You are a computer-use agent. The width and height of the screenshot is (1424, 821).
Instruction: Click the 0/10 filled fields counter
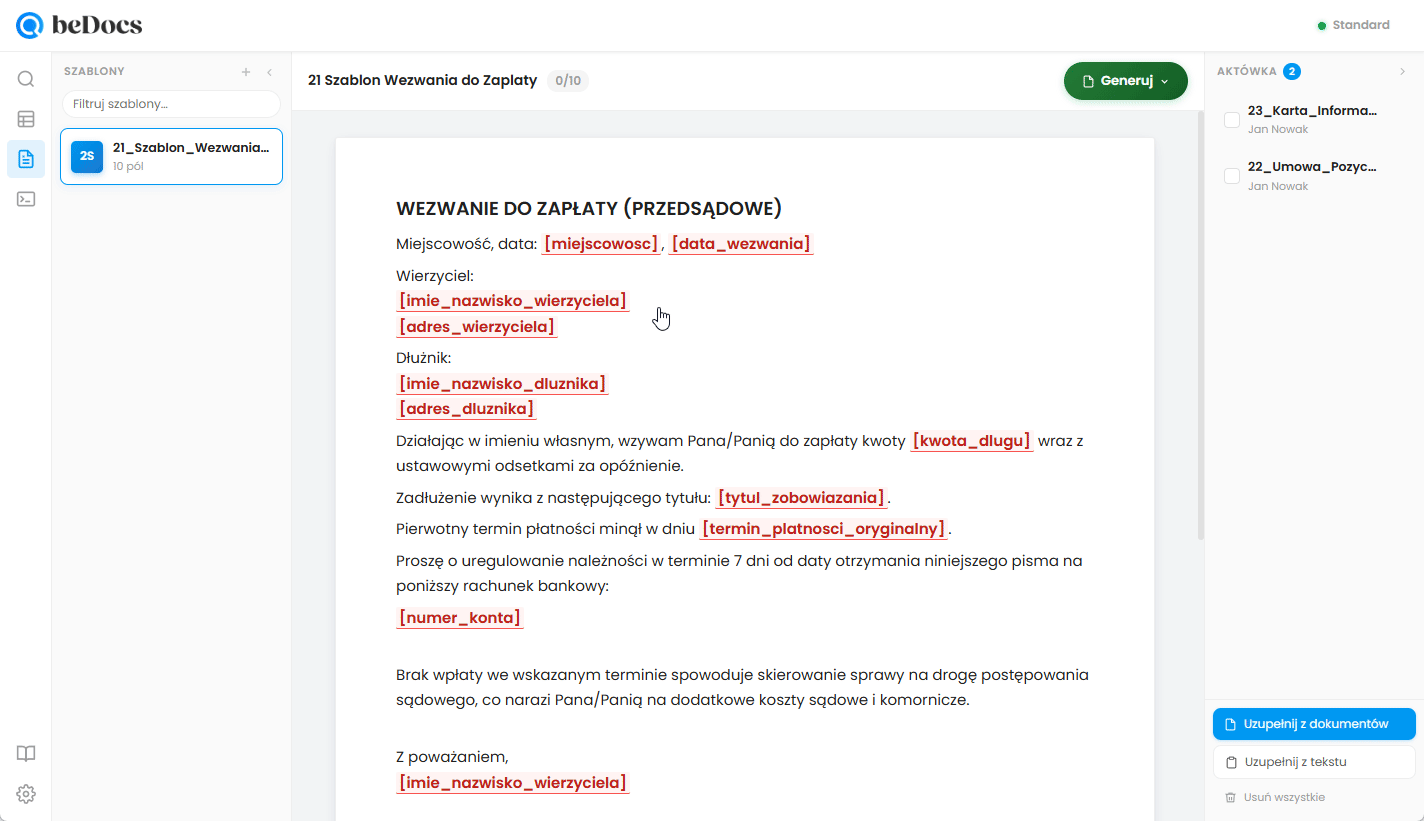(568, 81)
